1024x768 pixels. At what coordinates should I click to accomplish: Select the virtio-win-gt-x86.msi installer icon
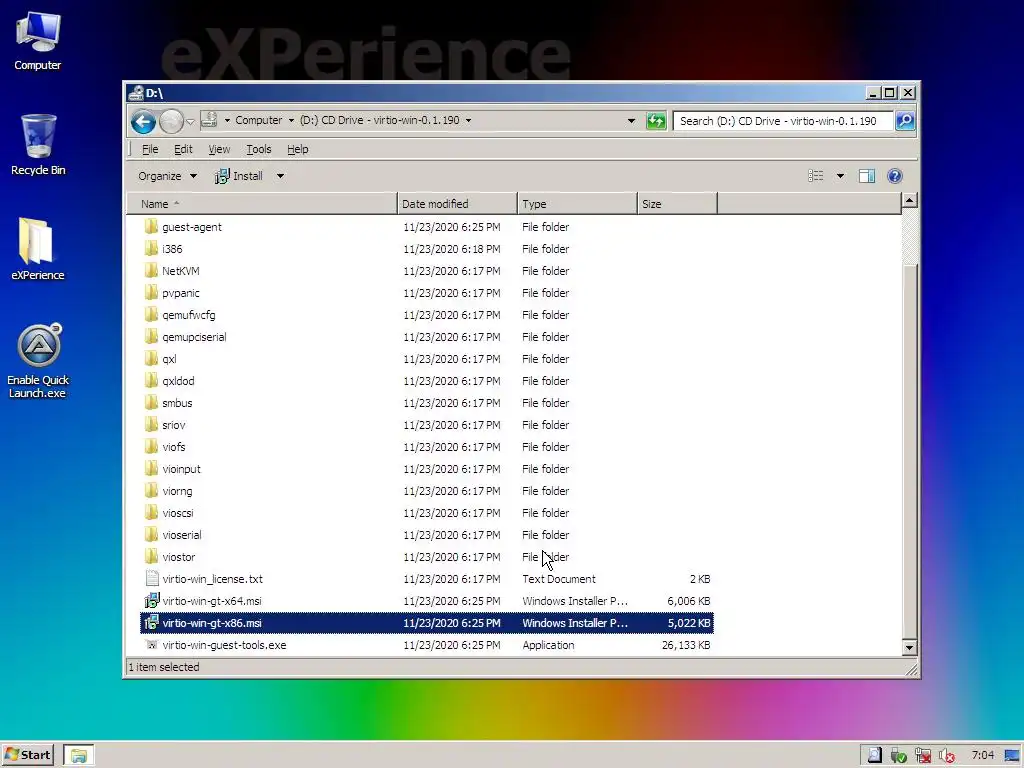[x=152, y=622]
